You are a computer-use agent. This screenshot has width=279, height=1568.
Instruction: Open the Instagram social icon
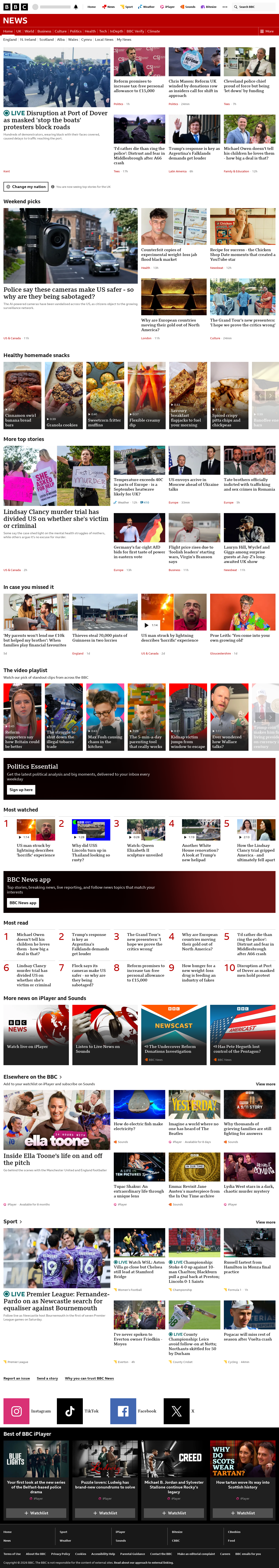point(16,1411)
